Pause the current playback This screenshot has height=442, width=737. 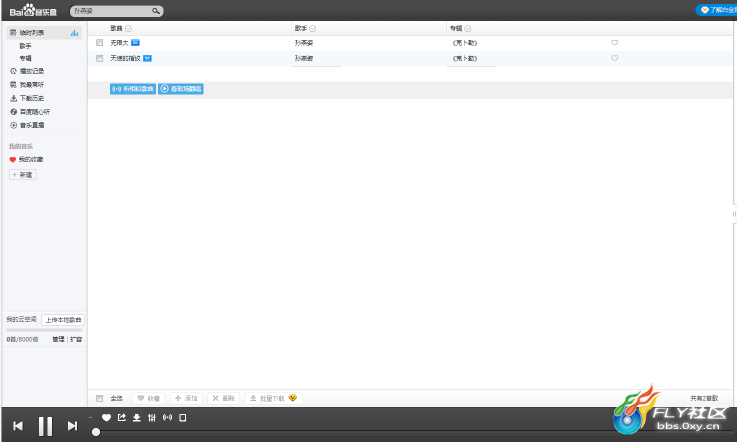[x=46, y=426]
